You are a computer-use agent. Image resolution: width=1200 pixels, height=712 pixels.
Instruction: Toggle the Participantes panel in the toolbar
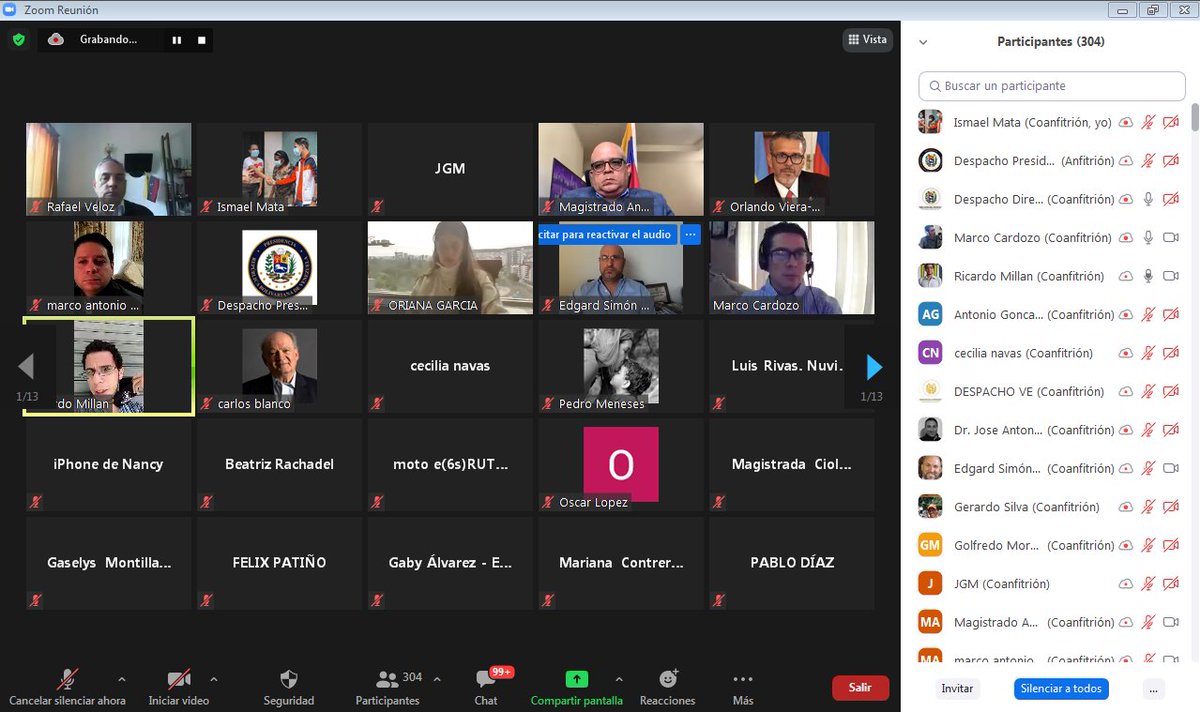click(388, 688)
